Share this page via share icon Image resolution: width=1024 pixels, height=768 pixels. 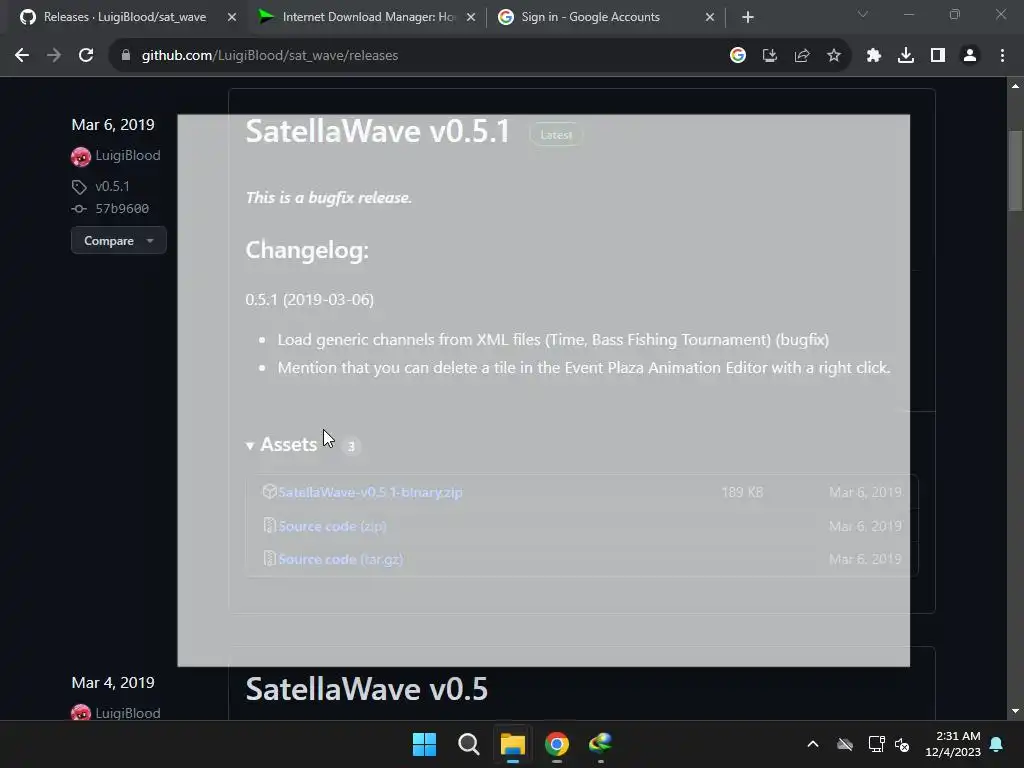click(802, 56)
